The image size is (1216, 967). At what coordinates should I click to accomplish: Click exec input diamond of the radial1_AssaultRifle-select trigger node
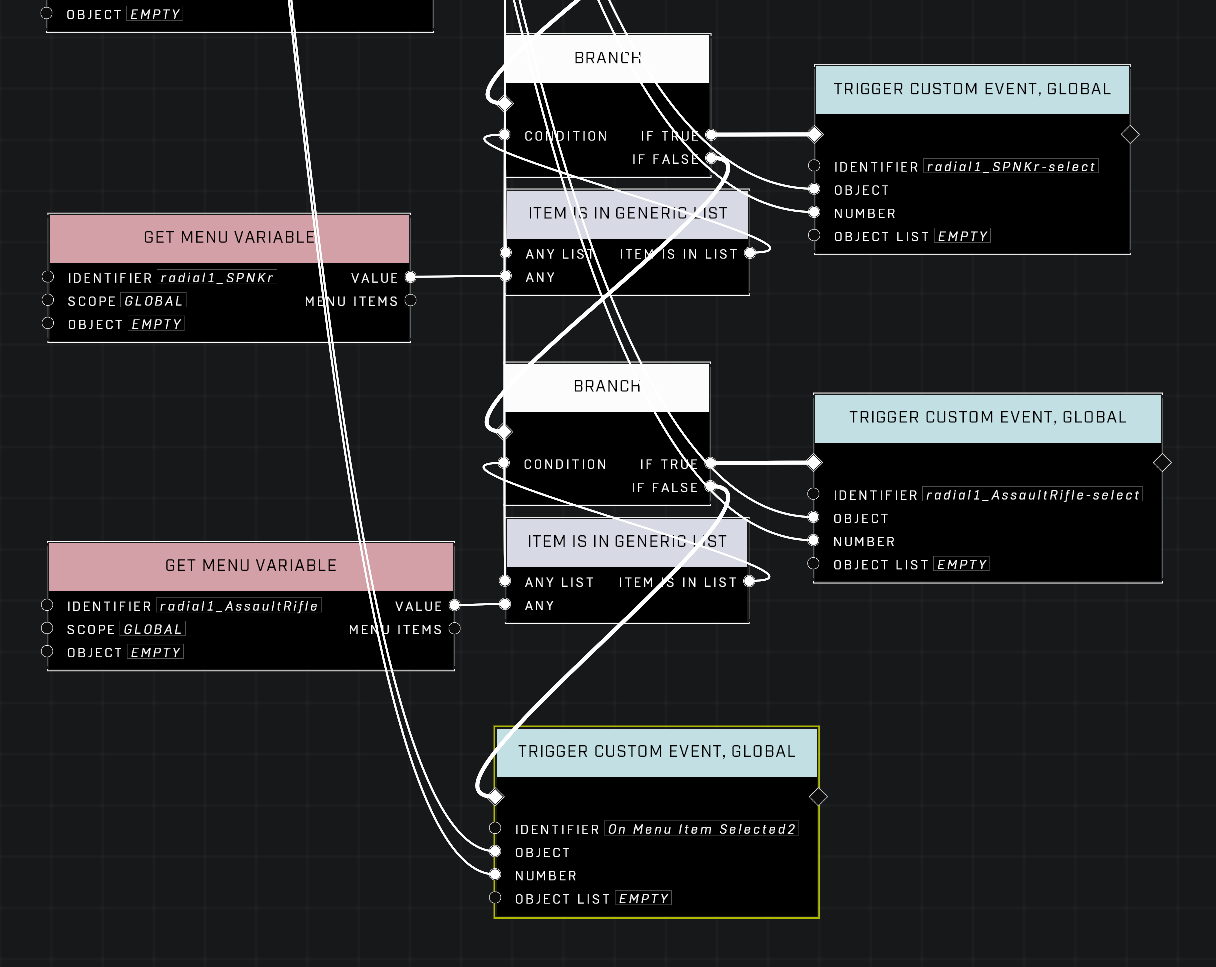(814, 462)
